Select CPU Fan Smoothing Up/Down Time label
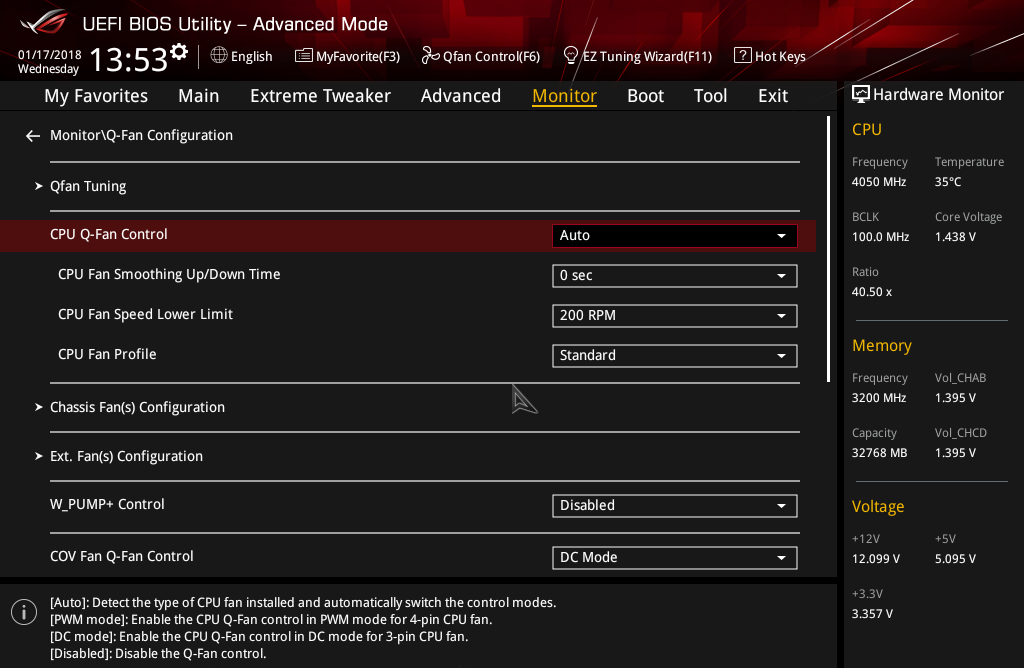Image resolution: width=1024 pixels, height=668 pixels. click(169, 274)
